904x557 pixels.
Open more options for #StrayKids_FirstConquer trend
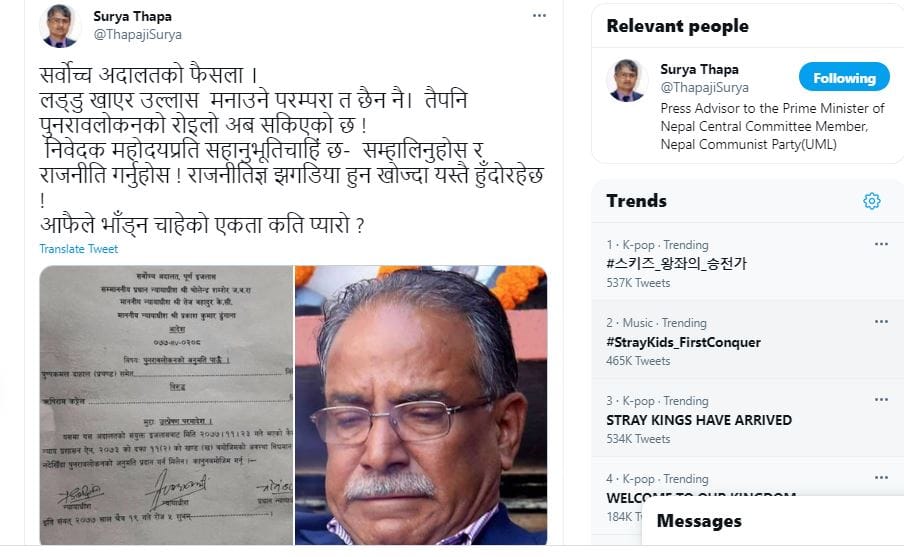point(881,322)
